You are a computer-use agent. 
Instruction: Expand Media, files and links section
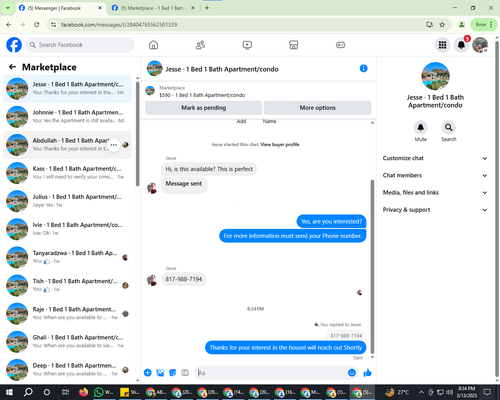pyautogui.click(x=435, y=193)
